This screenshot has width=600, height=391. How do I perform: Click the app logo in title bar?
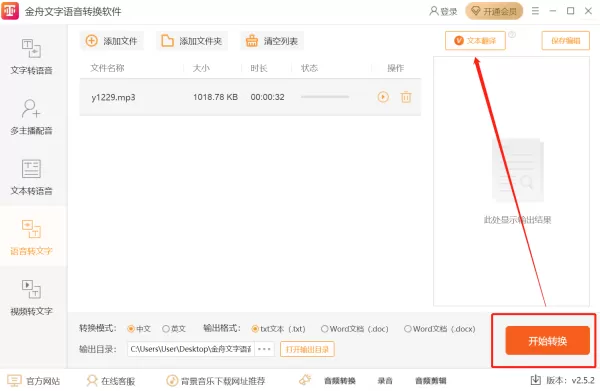(x=10, y=11)
